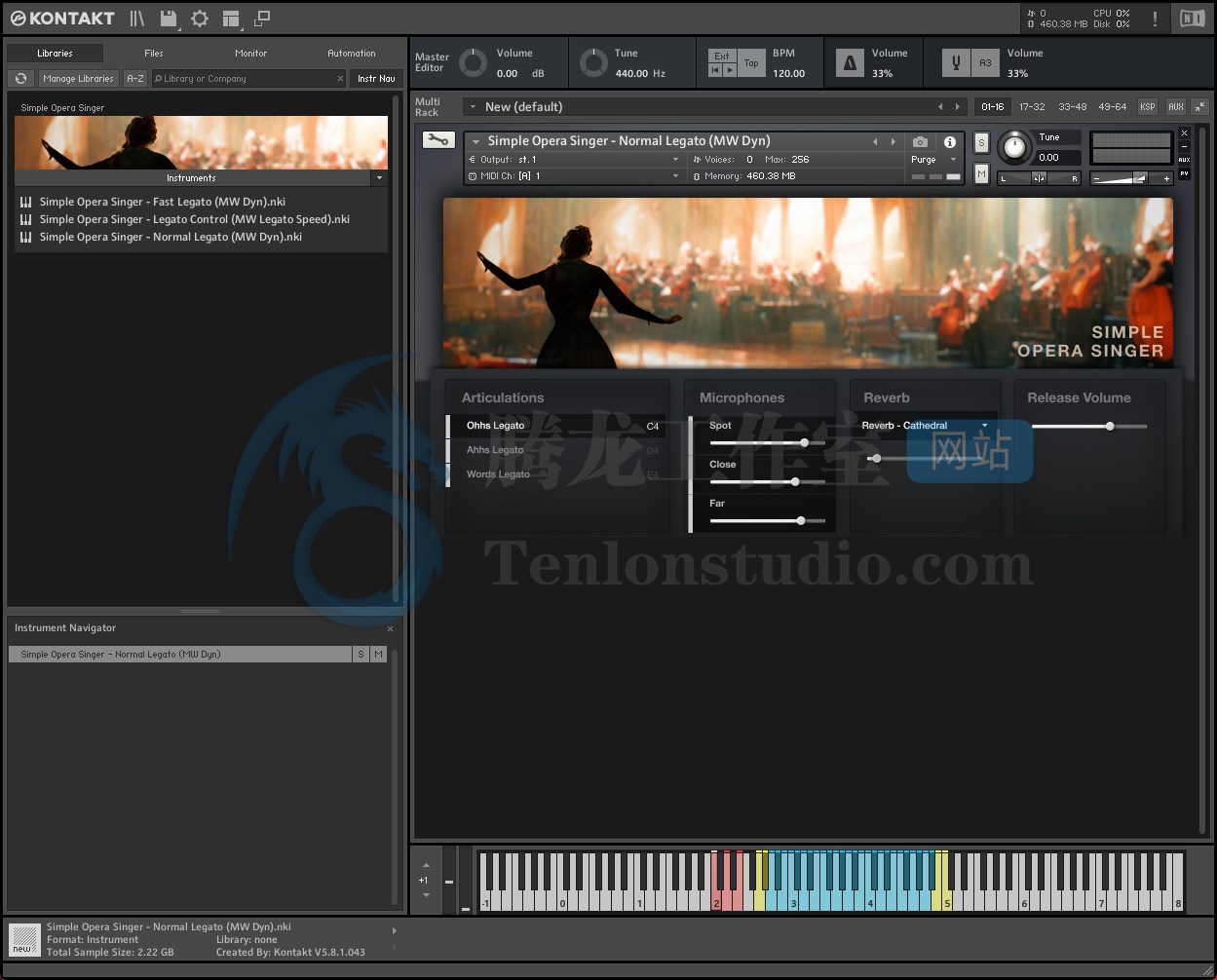1217x980 pixels.
Task: Switch to the Files tab
Action: tap(154, 54)
